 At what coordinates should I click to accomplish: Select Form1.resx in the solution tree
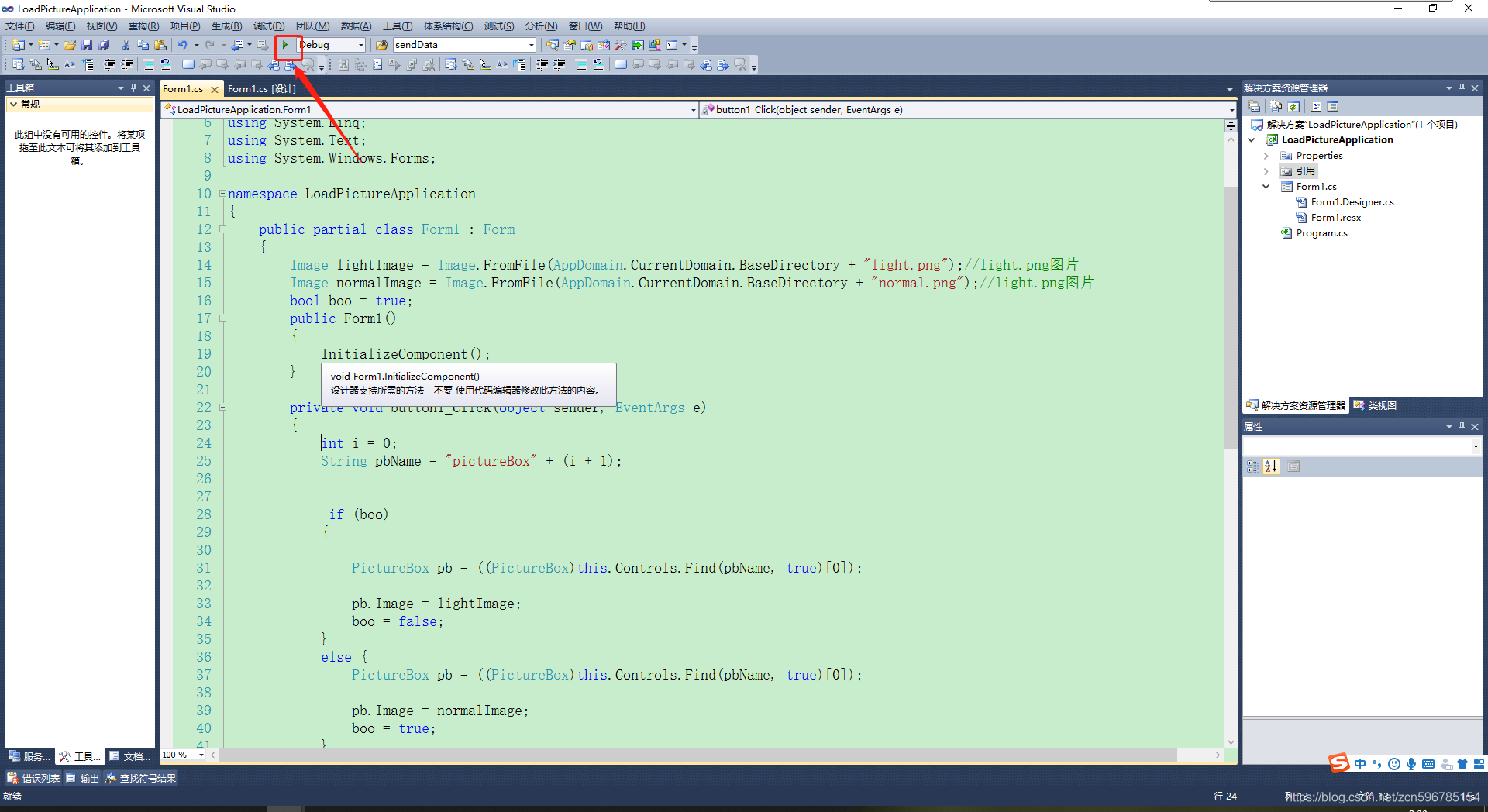1335,218
